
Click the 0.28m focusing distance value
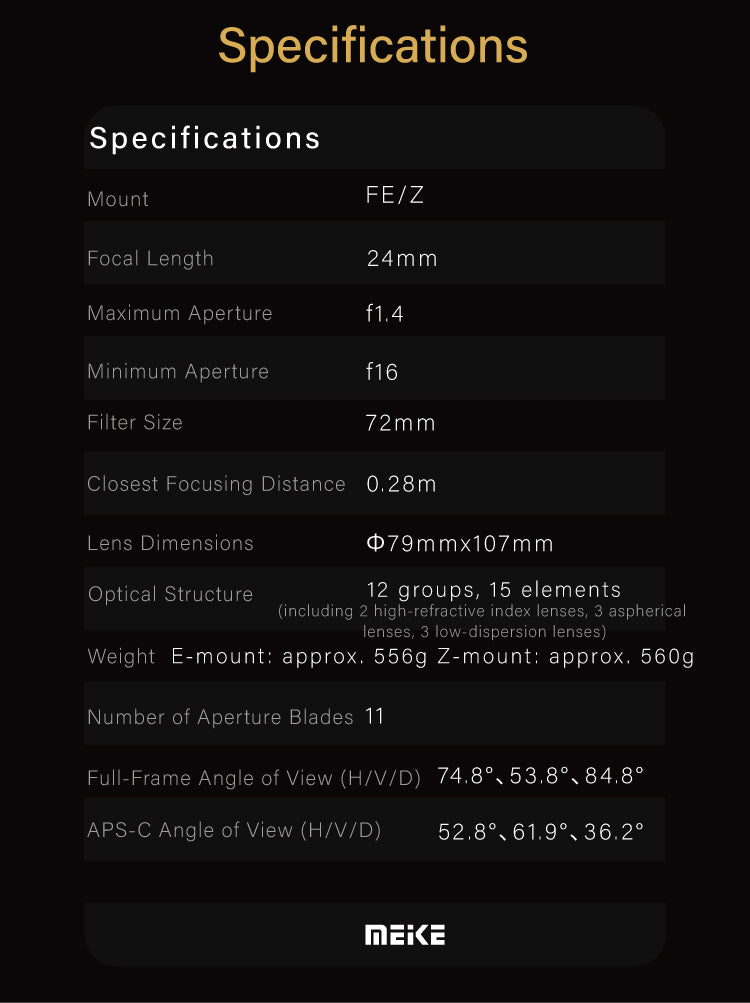[401, 485]
